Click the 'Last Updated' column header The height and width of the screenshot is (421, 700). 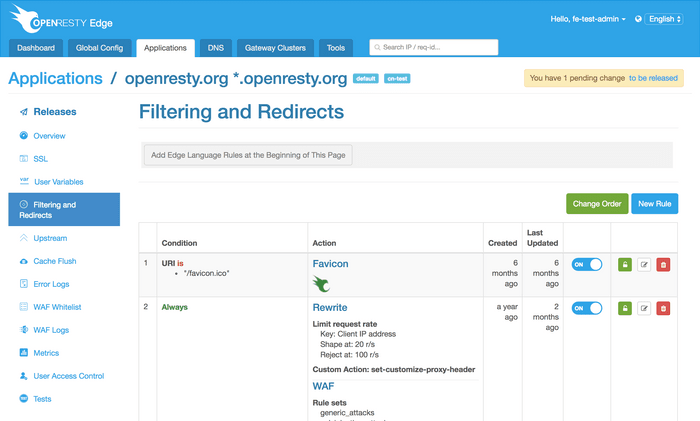coord(542,238)
